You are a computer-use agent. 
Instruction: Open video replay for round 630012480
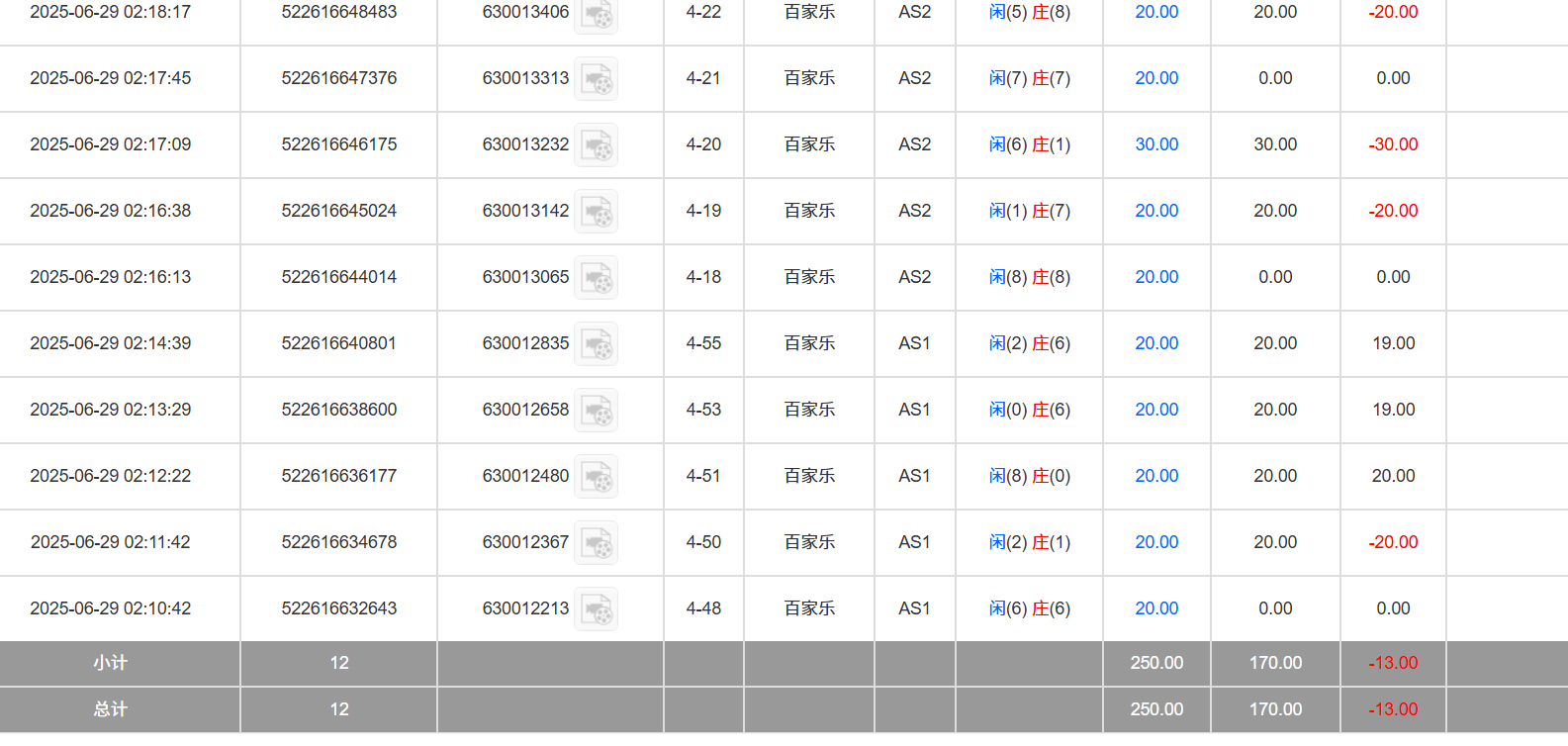pyautogui.click(x=597, y=477)
